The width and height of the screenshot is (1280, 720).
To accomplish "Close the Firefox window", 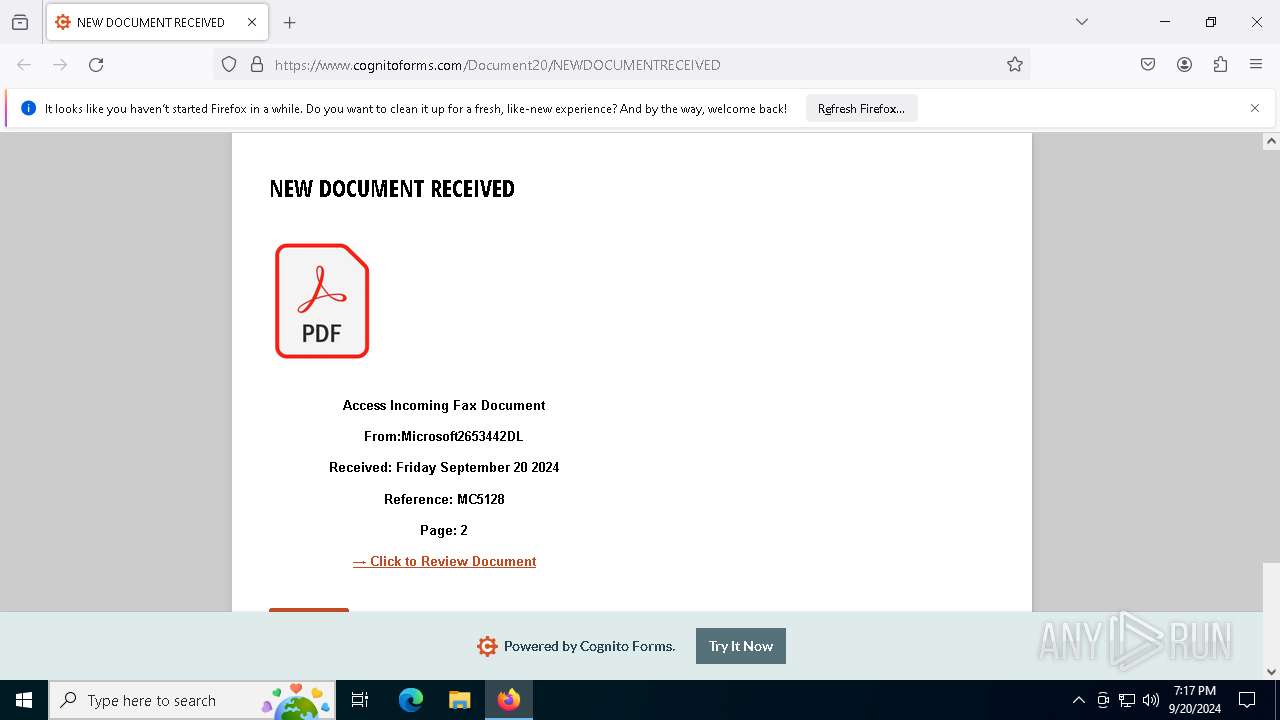I will point(1257,22).
